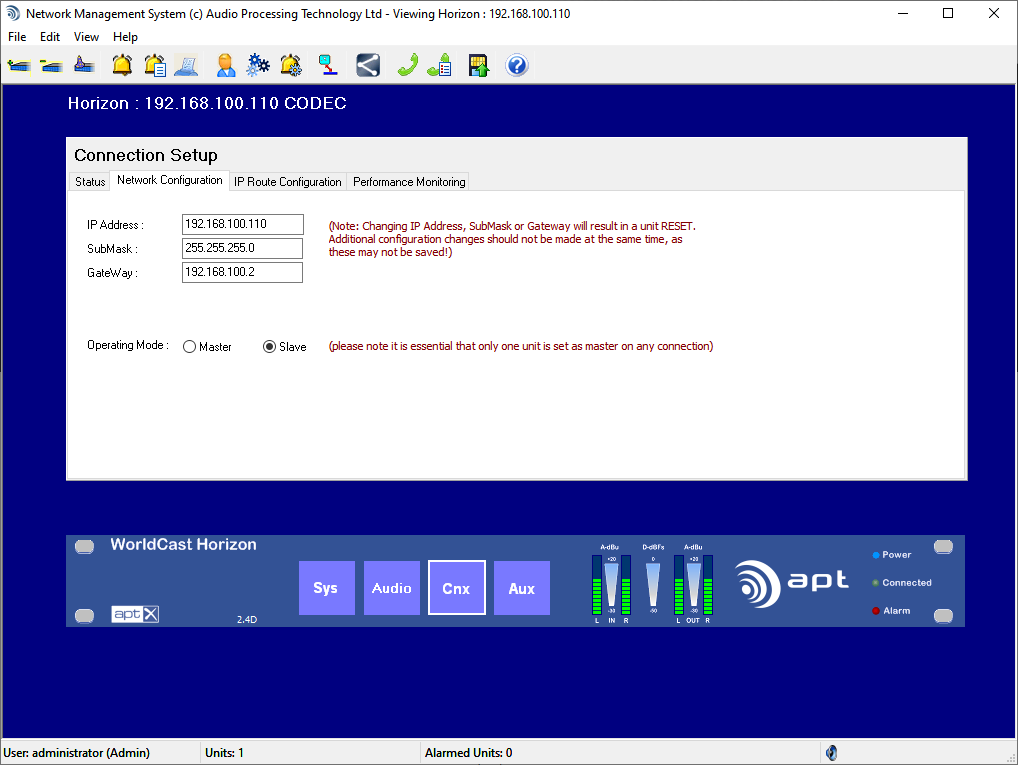Screen dimensions: 1018x765
Task: Open the unit wizard hat icon
Action: [84, 66]
